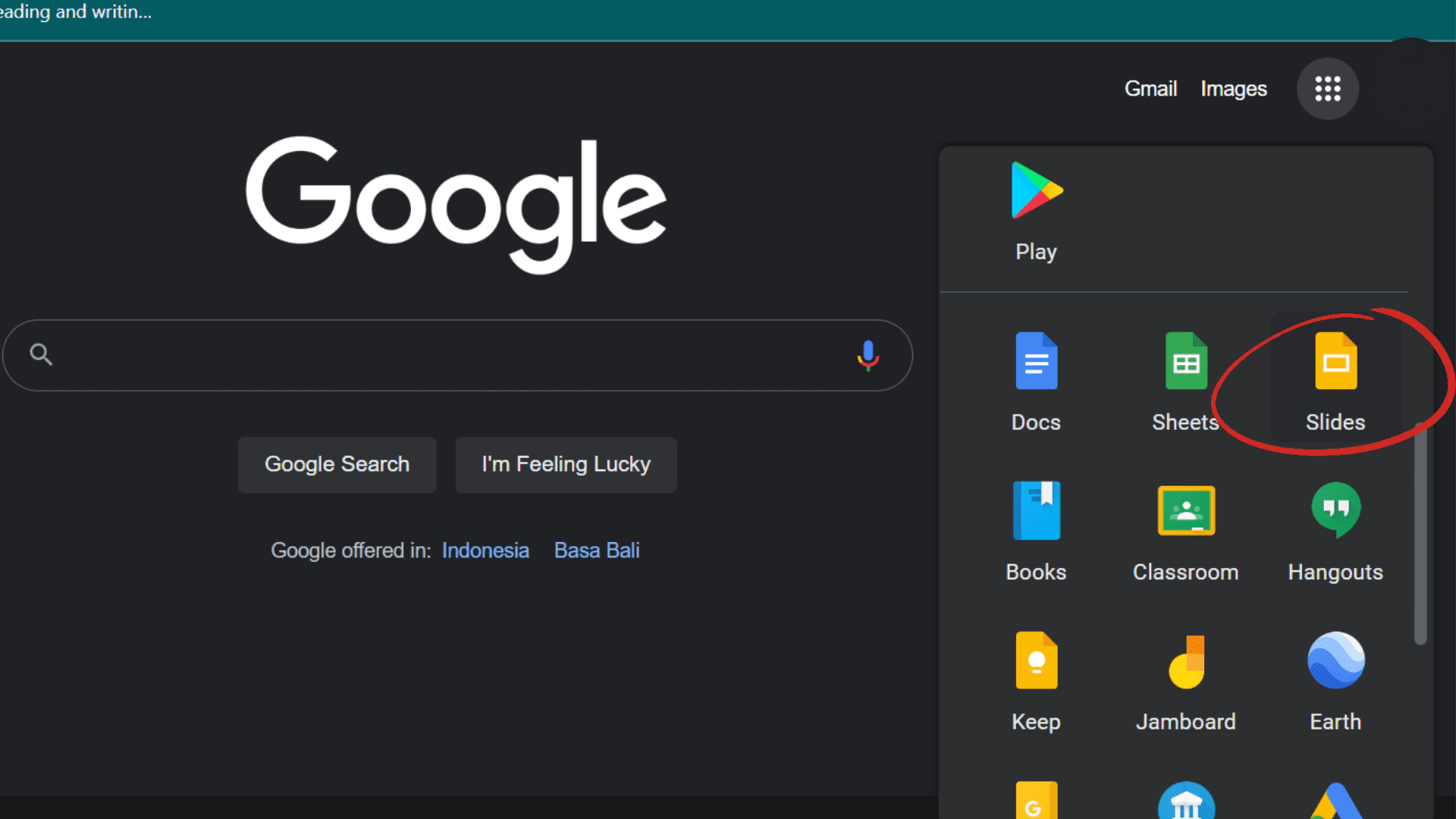Click Google Search button

[337, 464]
